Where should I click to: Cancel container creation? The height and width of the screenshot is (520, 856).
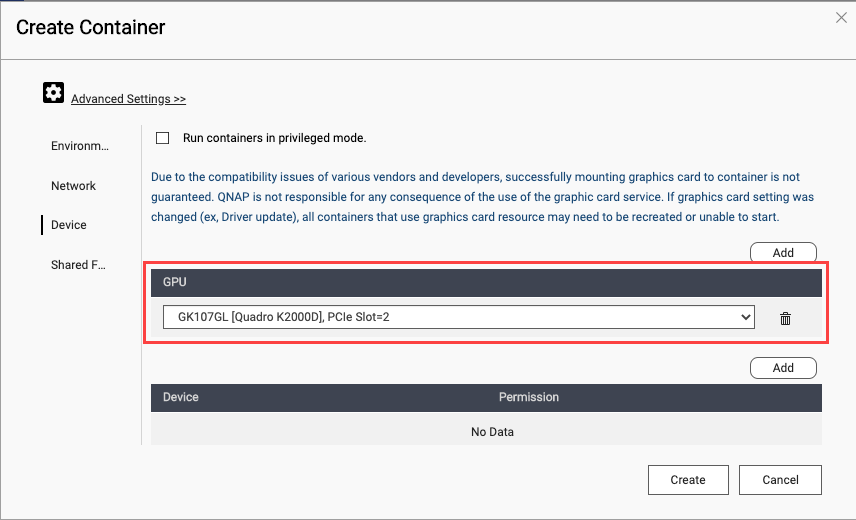780,480
